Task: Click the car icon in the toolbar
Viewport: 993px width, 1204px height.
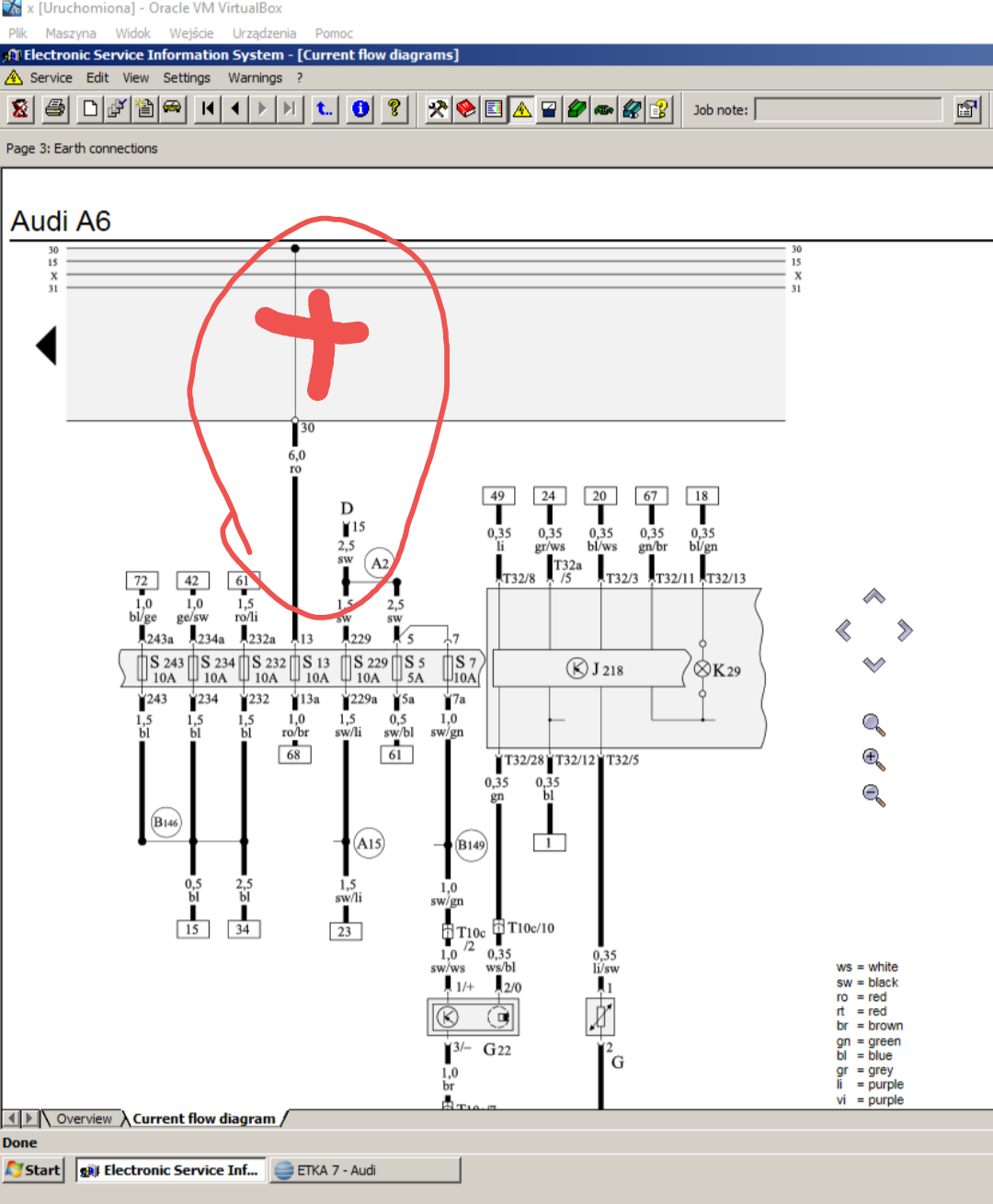Action: (173, 109)
